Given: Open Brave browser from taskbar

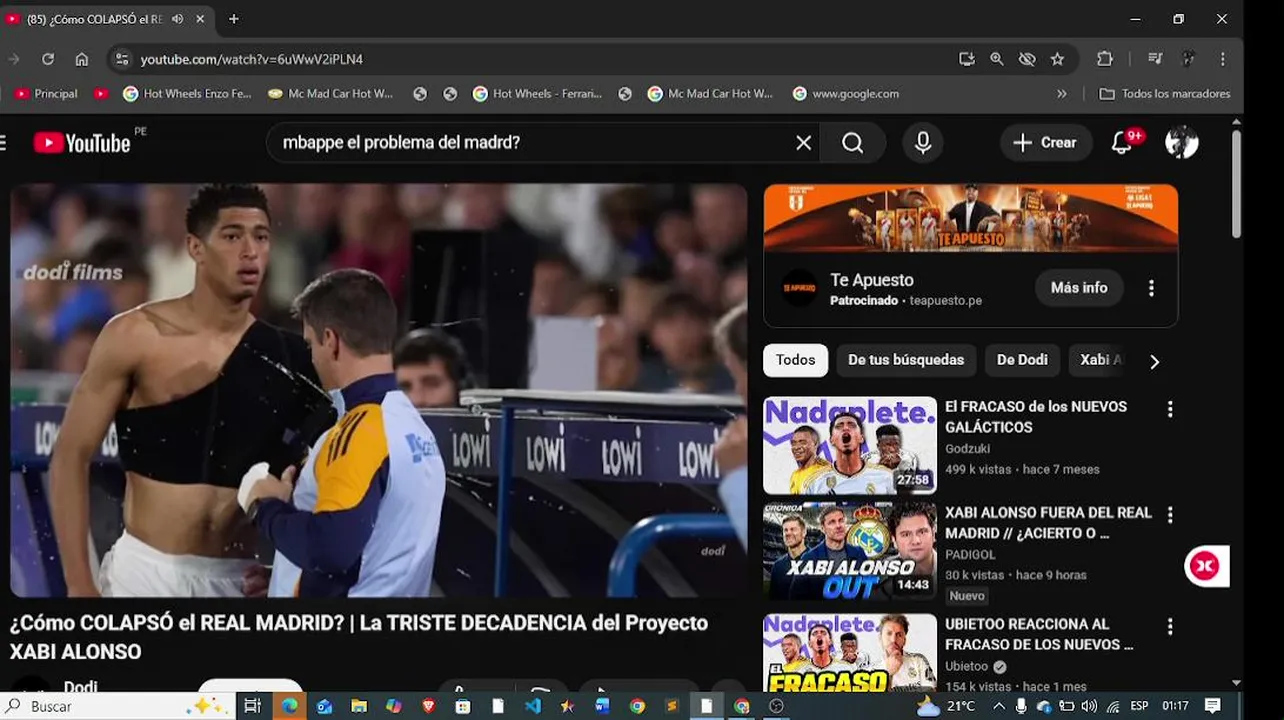Looking at the screenshot, I should 429,706.
